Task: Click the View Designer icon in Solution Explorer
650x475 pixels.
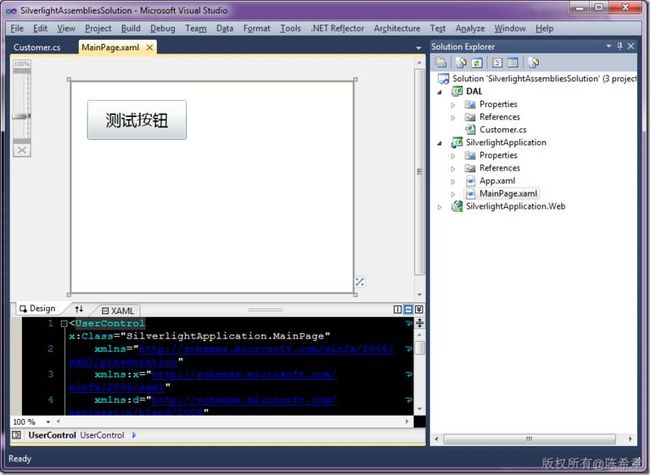Action: pos(513,63)
